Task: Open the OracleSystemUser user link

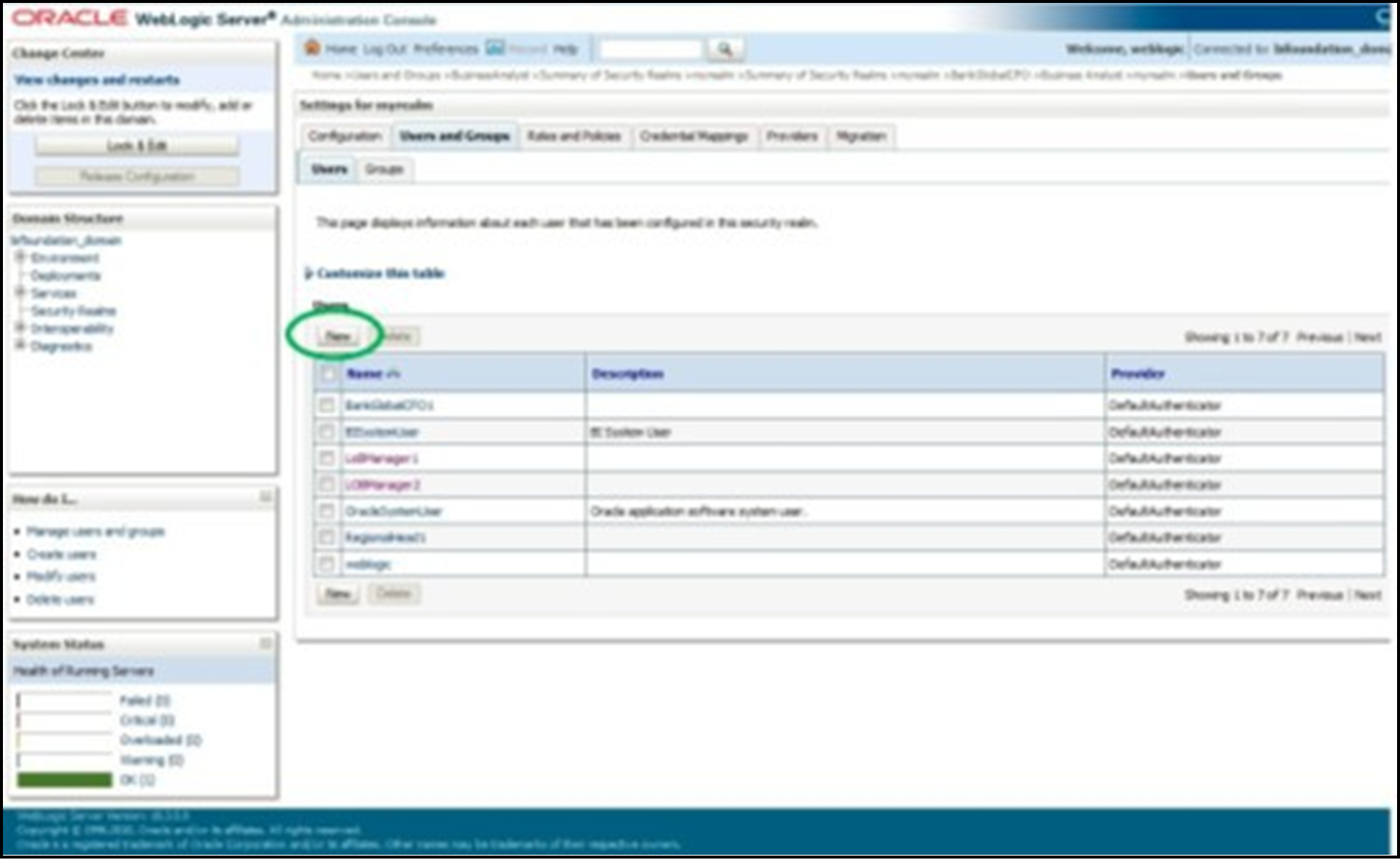Action: tap(394, 511)
